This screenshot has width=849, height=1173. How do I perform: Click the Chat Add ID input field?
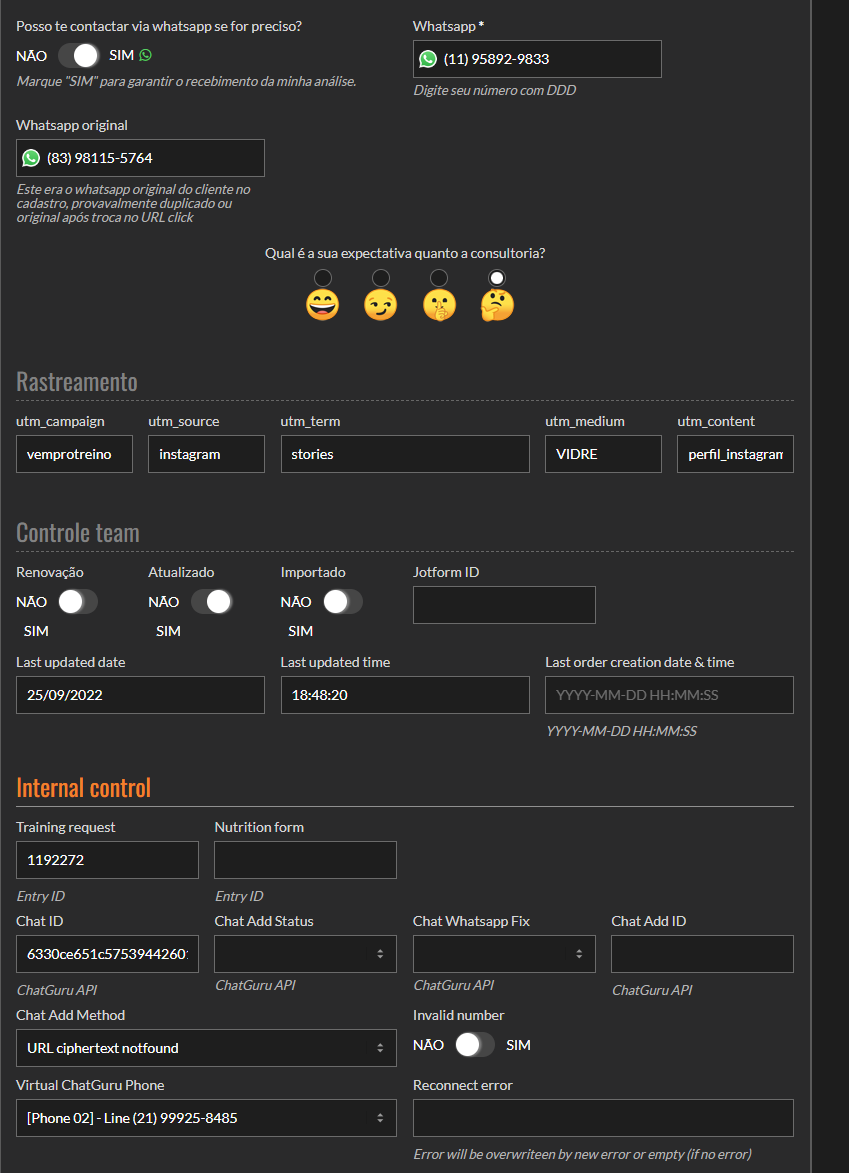click(702, 954)
